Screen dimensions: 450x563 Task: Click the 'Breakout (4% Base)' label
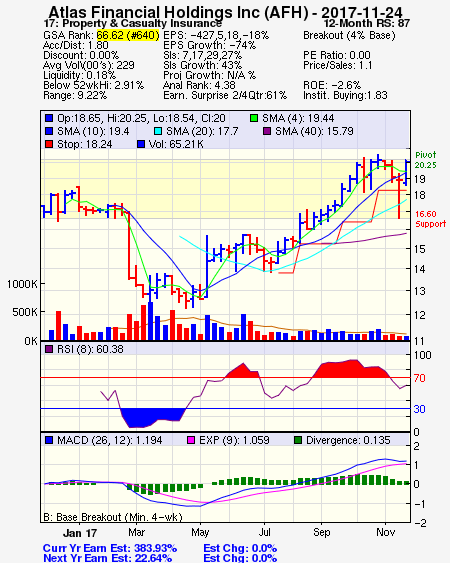(349, 35)
